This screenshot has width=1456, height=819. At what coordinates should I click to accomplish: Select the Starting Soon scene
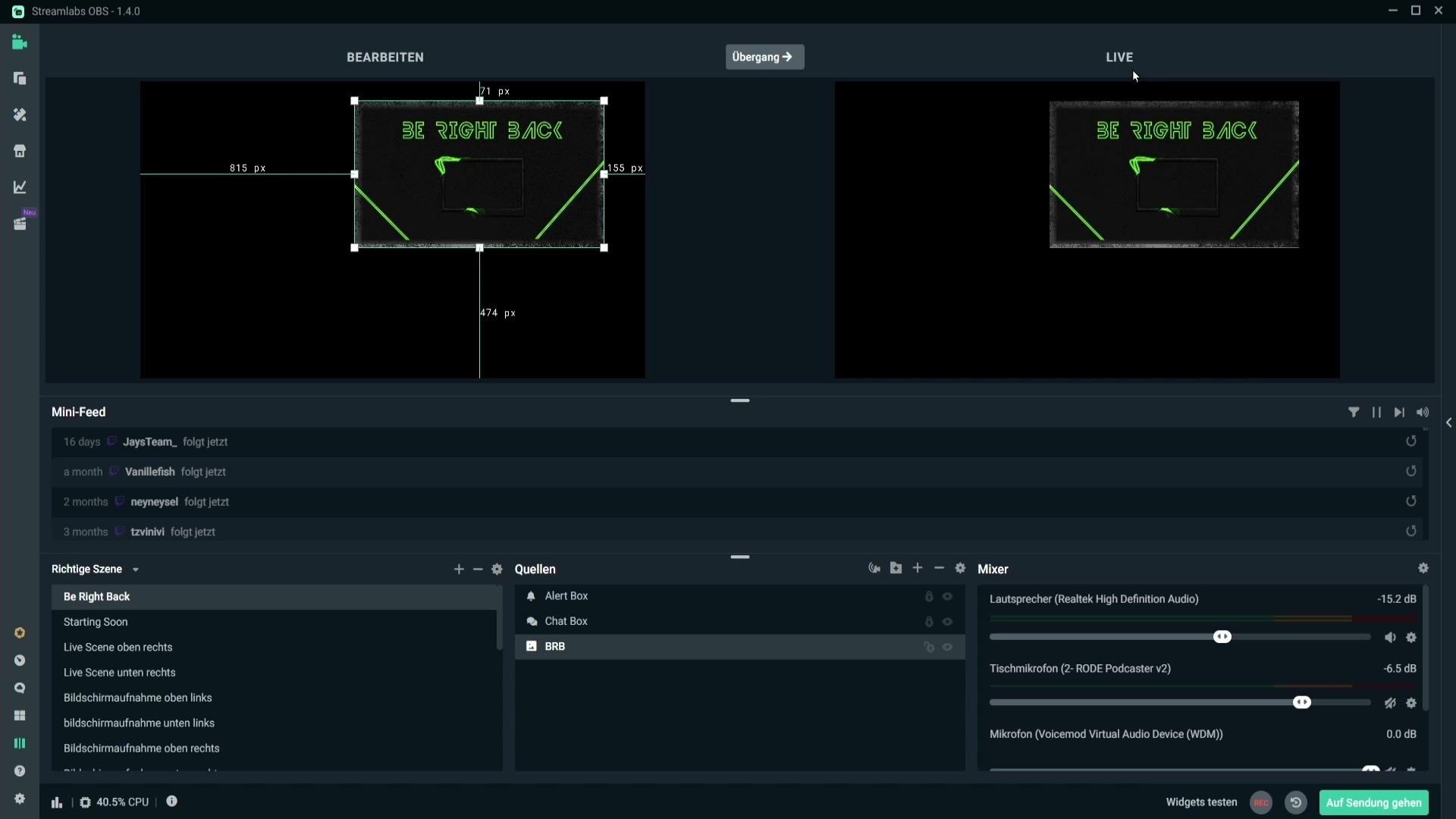click(x=96, y=622)
